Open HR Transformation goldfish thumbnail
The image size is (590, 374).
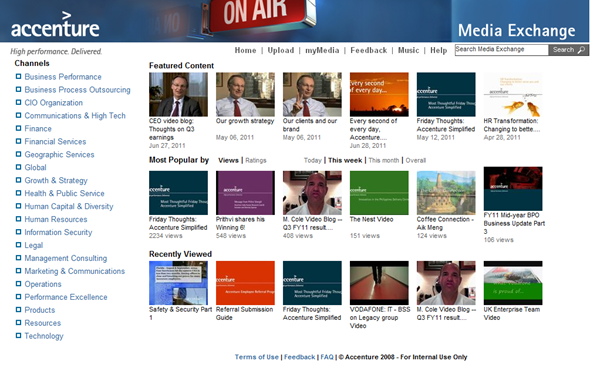click(513, 94)
